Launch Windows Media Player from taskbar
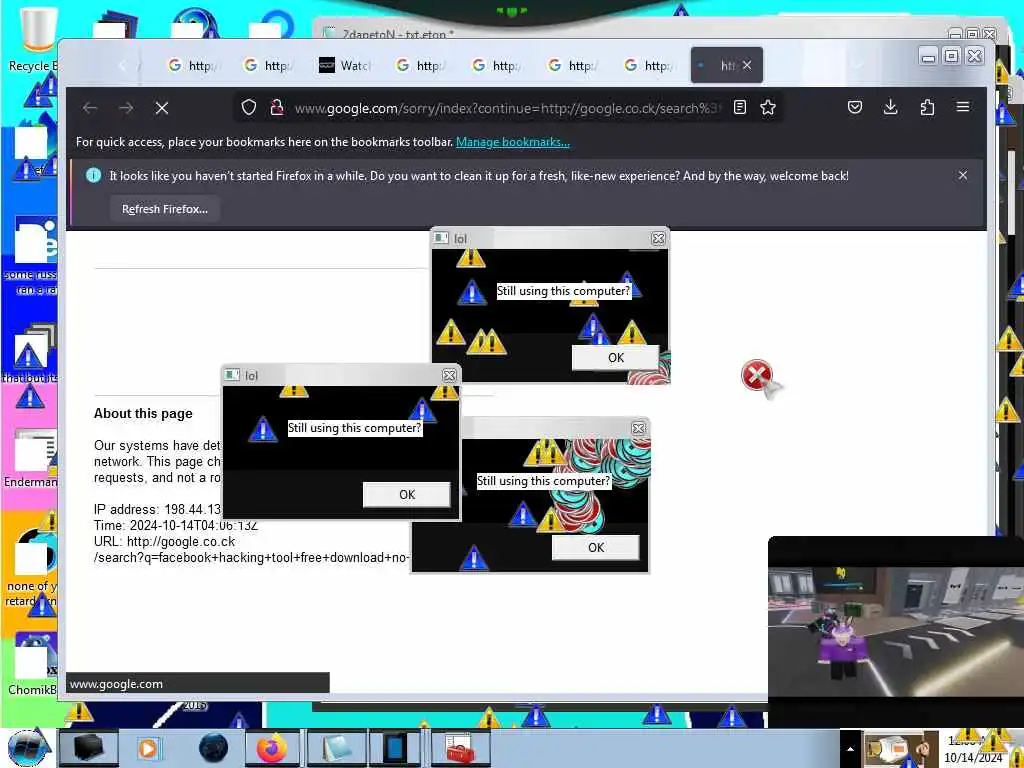This screenshot has height=768, width=1024. point(148,748)
